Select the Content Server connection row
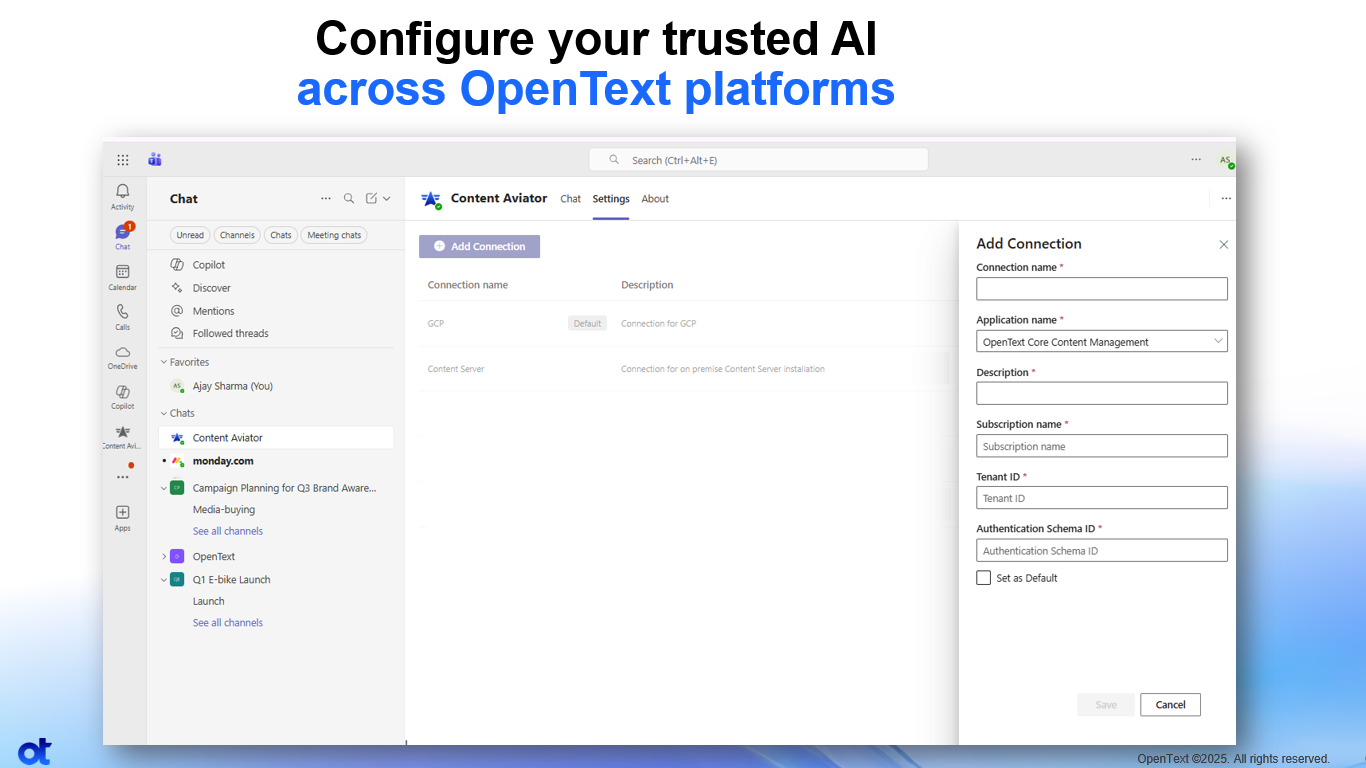1366x768 pixels. tap(688, 369)
